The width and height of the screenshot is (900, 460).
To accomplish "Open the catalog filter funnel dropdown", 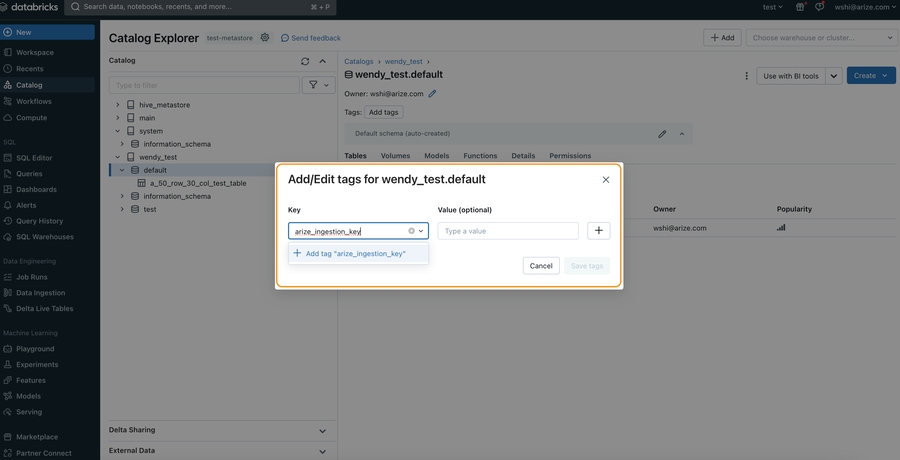I will tap(319, 85).
